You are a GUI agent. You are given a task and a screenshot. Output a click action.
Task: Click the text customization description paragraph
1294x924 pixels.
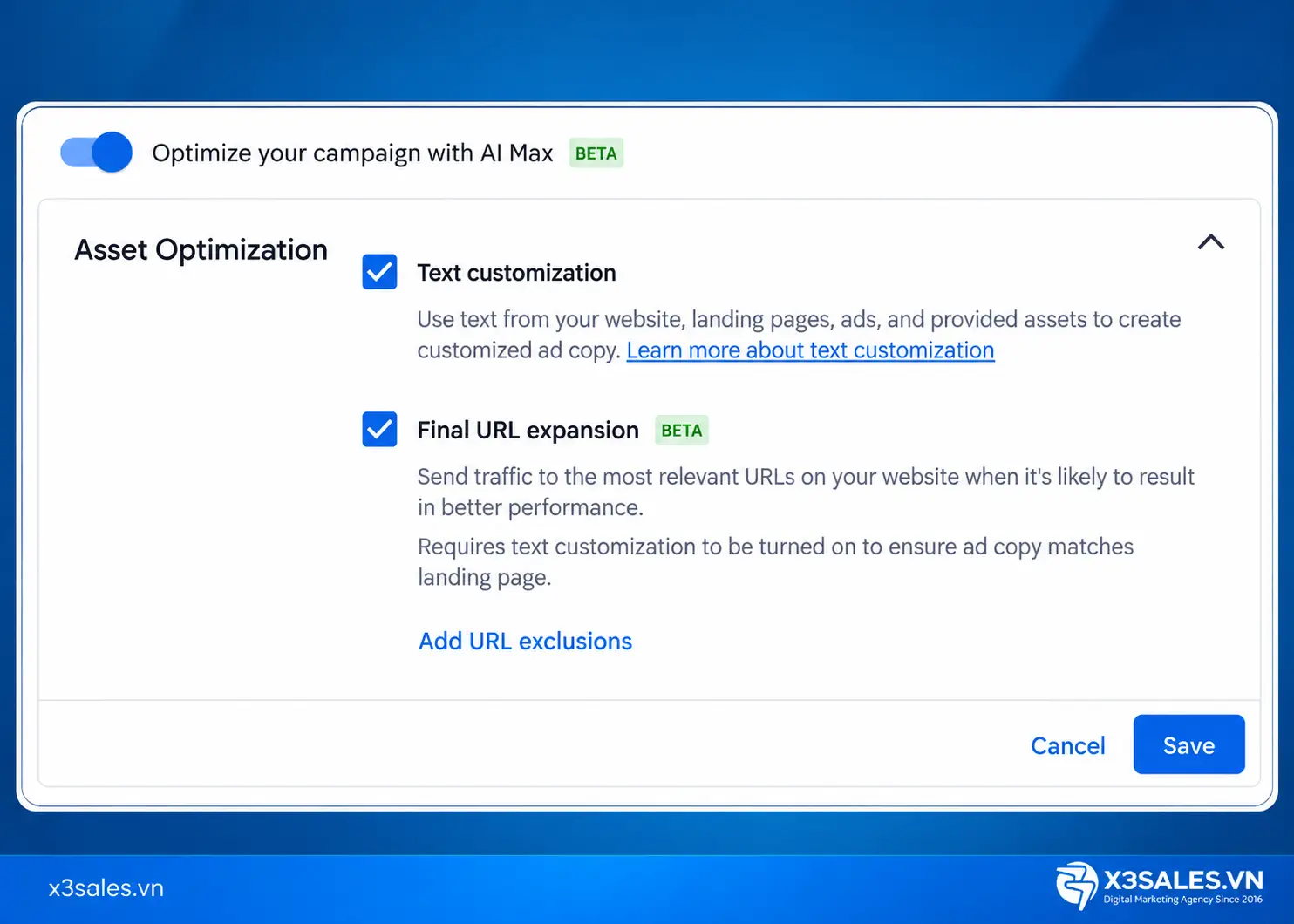(x=799, y=335)
